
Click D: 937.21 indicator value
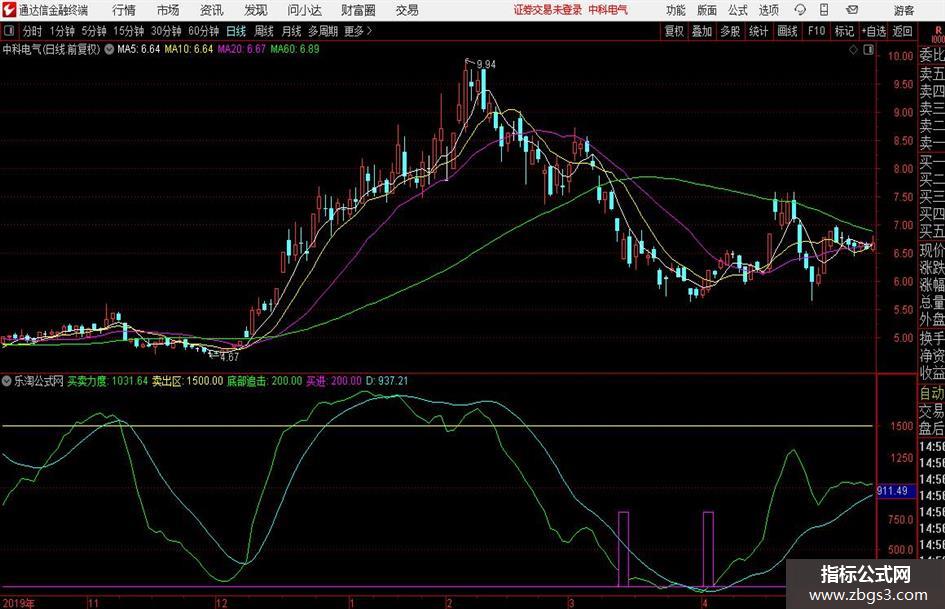(386, 381)
